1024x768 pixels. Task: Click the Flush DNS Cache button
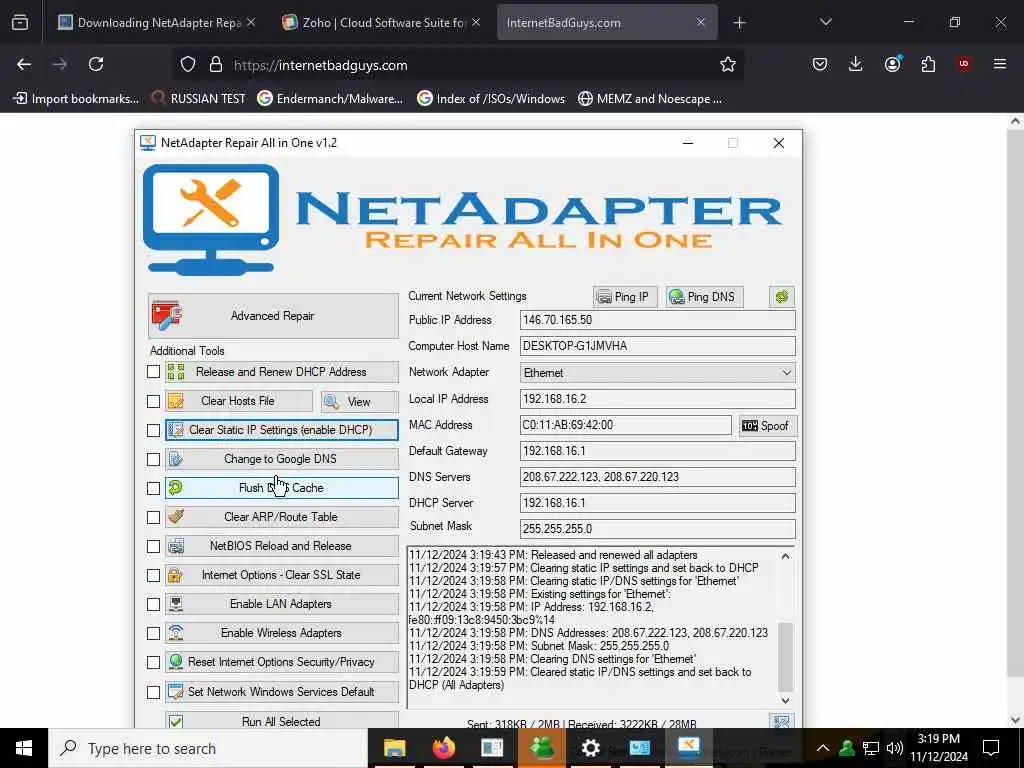tap(281, 488)
